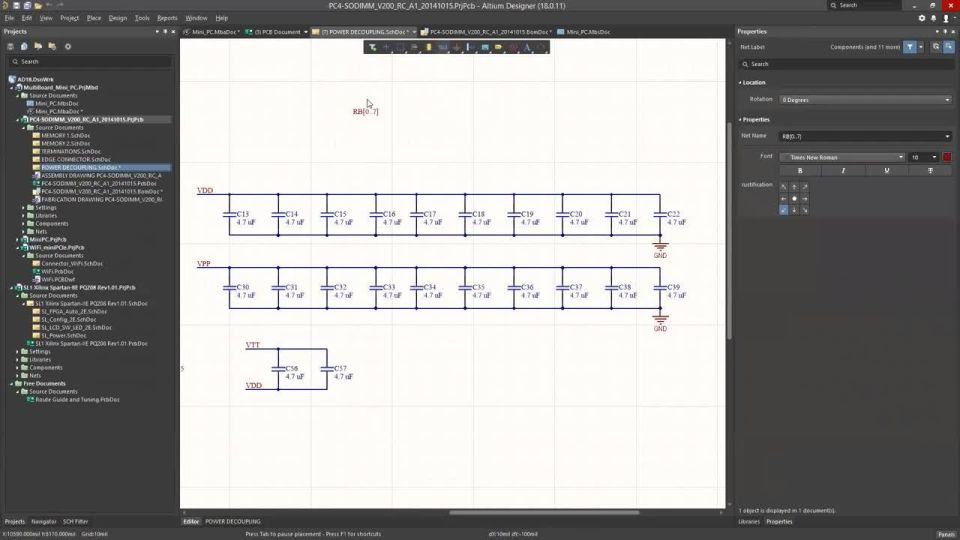
Task: Open the File menu
Action: pos(9,18)
